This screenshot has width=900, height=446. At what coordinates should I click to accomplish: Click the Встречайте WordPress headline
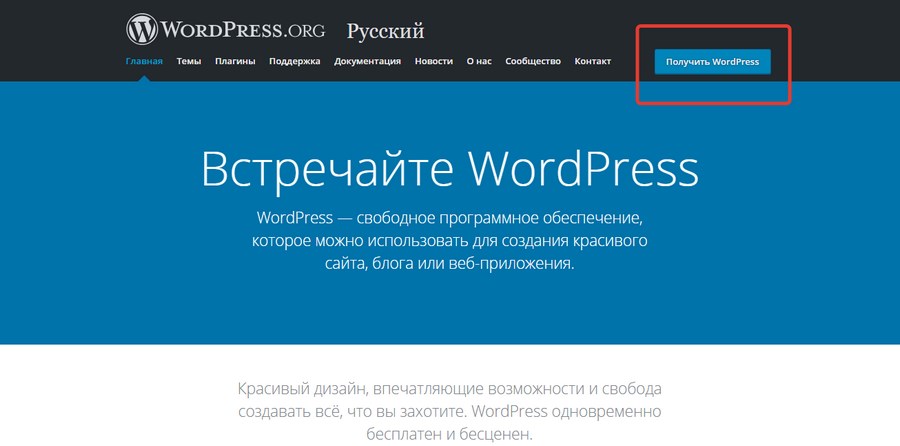[449, 169]
